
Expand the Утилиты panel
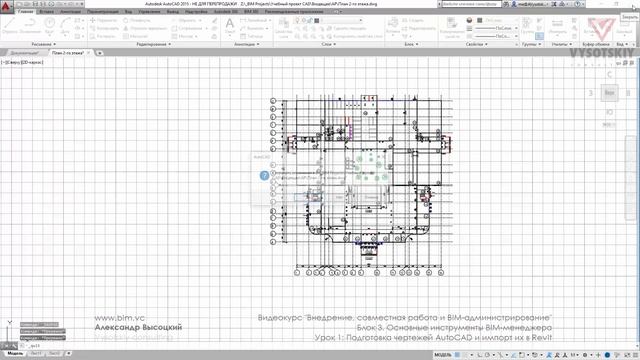click(562, 44)
